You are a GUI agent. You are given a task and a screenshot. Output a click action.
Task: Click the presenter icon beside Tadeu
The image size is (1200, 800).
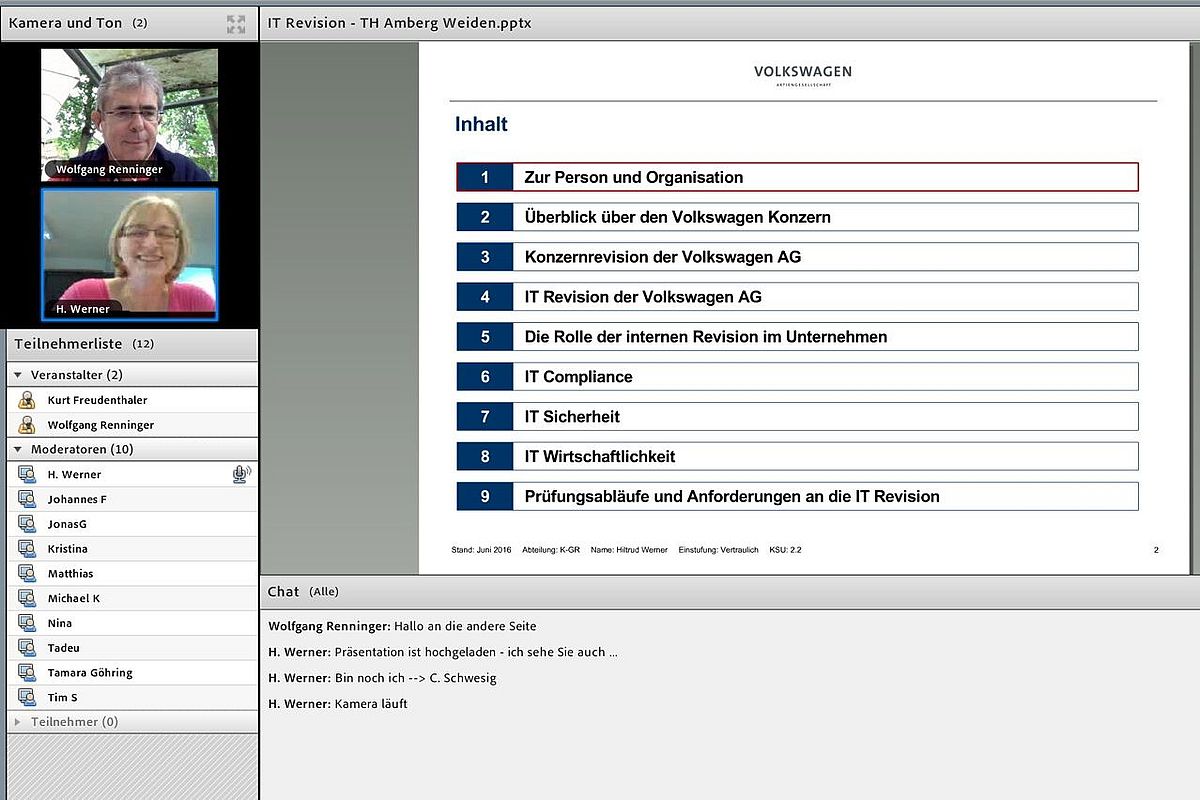click(27, 648)
